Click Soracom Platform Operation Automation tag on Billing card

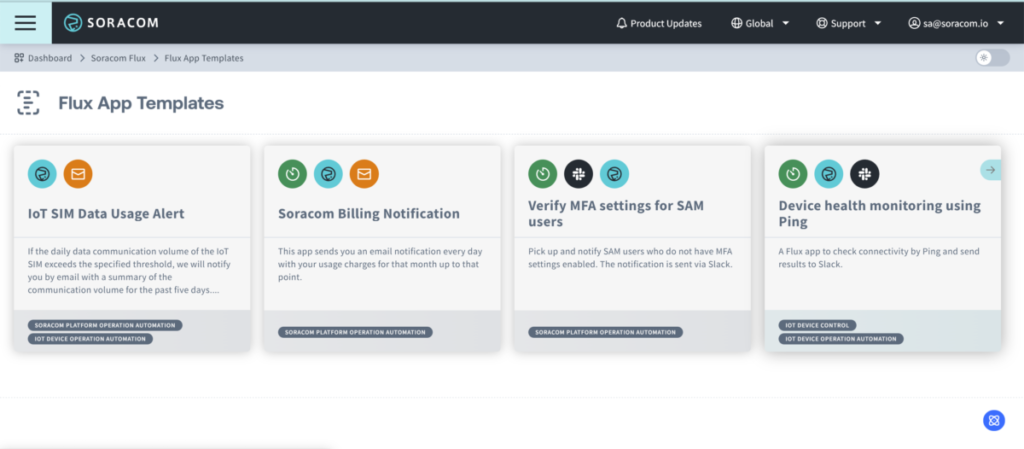355,332
